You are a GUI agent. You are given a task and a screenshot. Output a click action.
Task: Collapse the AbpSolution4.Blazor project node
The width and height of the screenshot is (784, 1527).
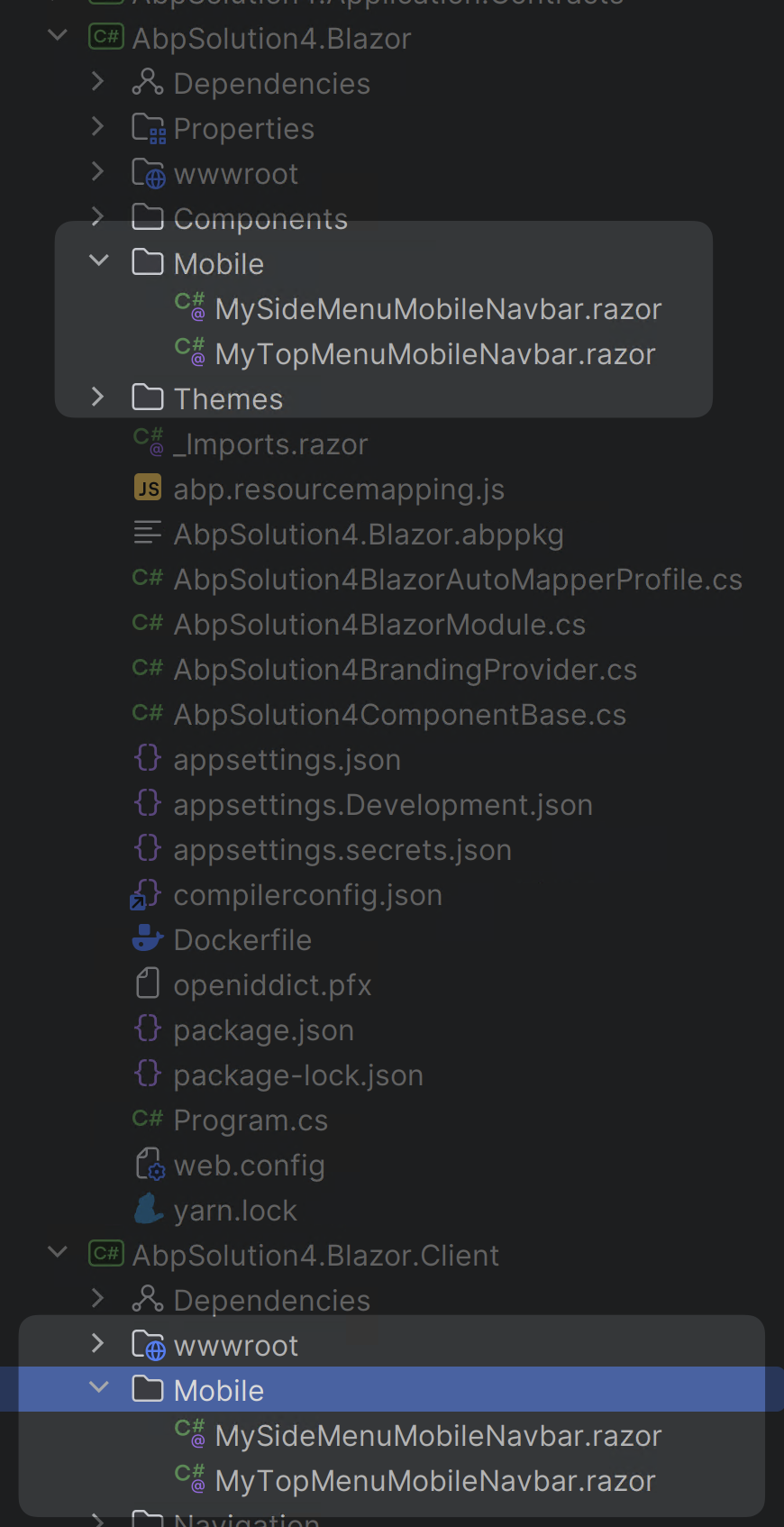(x=58, y=36)
